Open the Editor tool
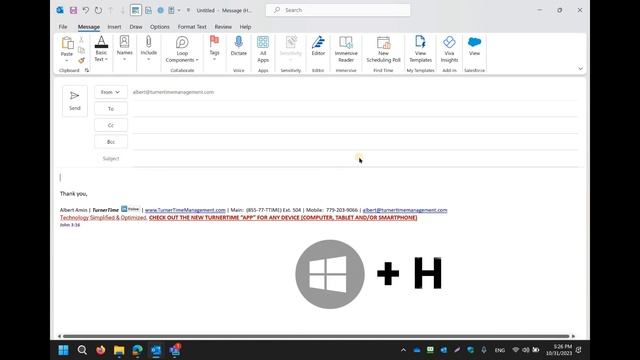 [318, 46]
